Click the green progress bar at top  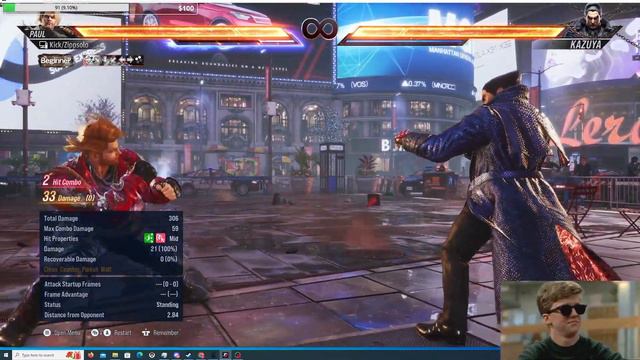[9, 7]
